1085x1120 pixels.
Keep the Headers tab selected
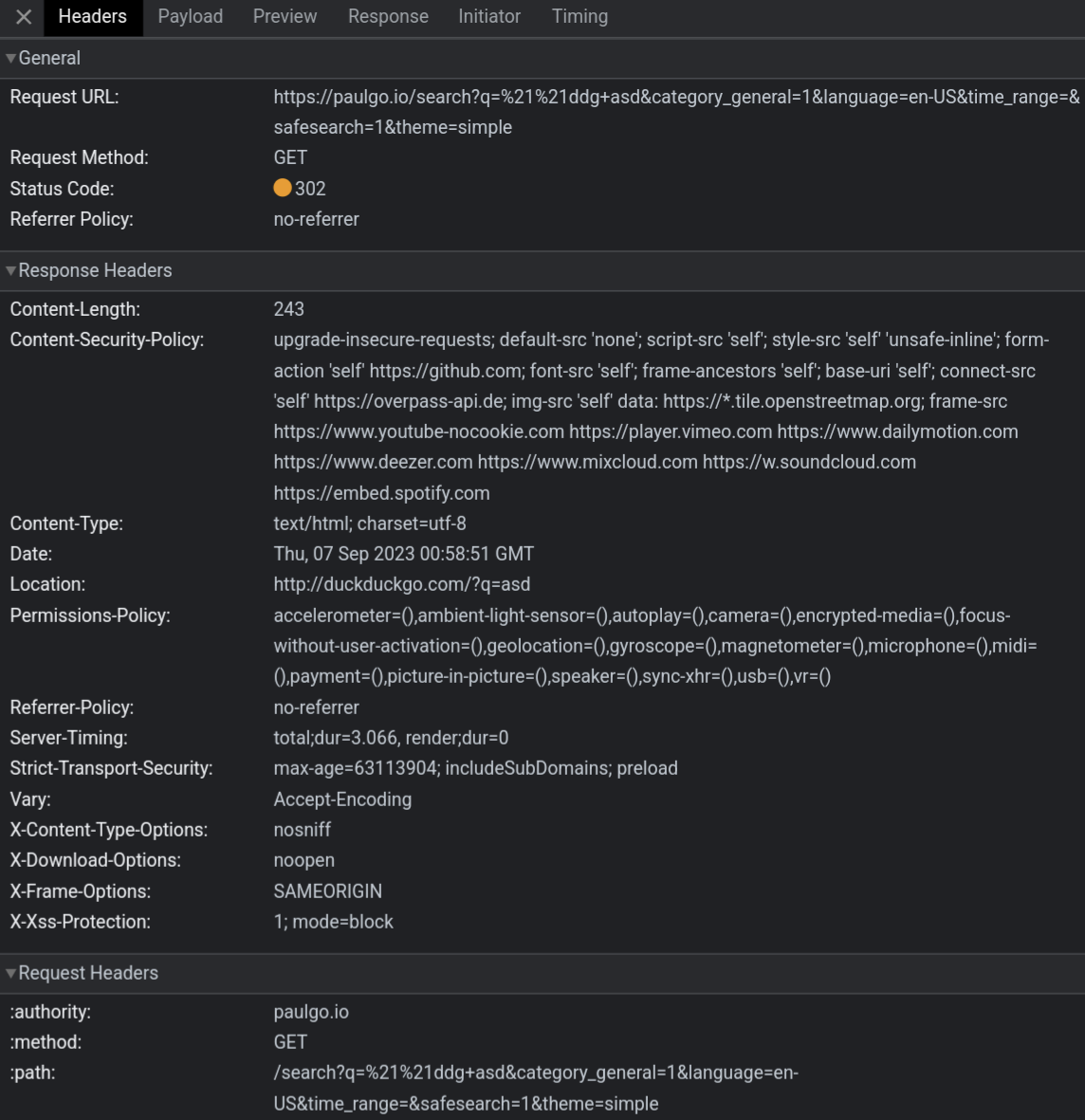point(92,16)
